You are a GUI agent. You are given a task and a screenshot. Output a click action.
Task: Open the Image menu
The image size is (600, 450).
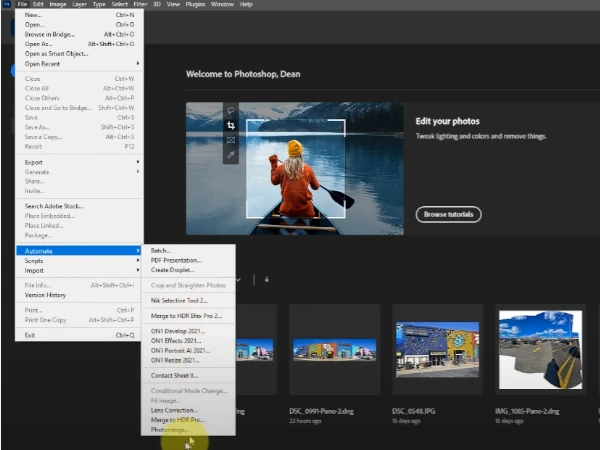(58, 4)
